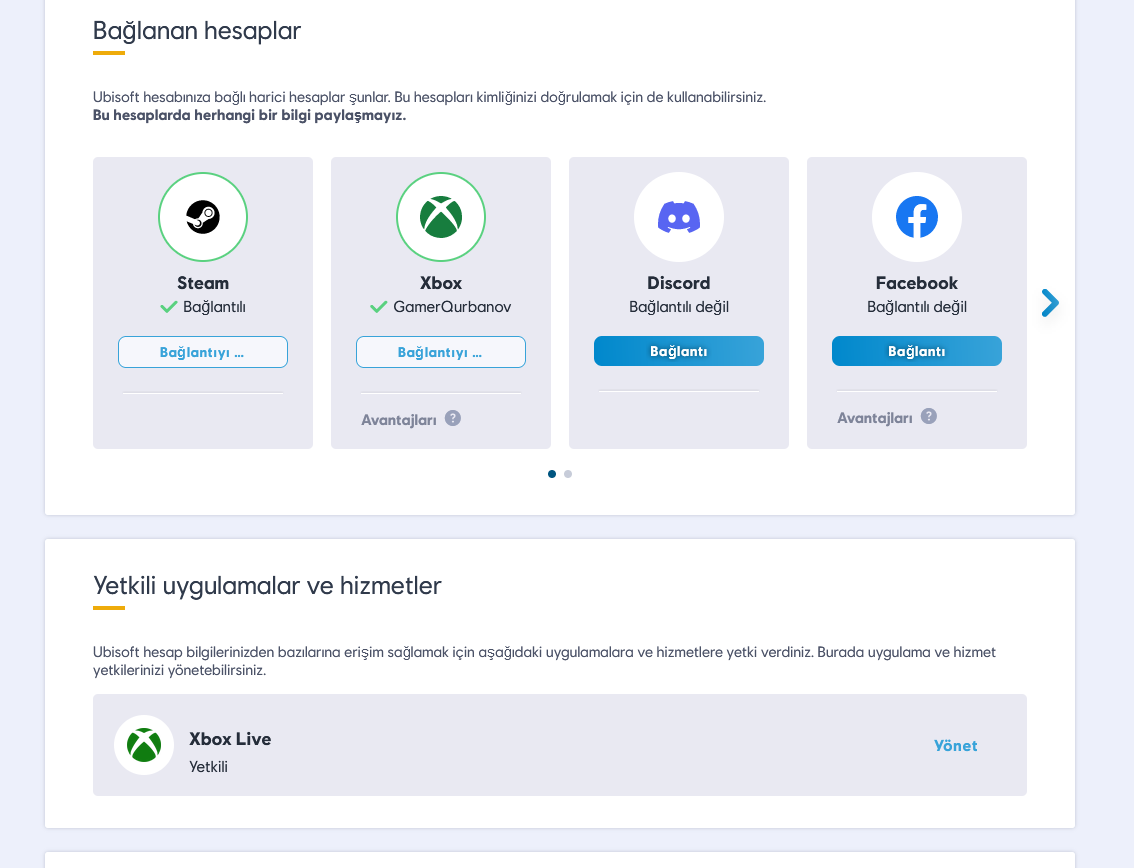
Task: Unlink Steam with Bağlantıyı button
Action: tap(203, 352)
